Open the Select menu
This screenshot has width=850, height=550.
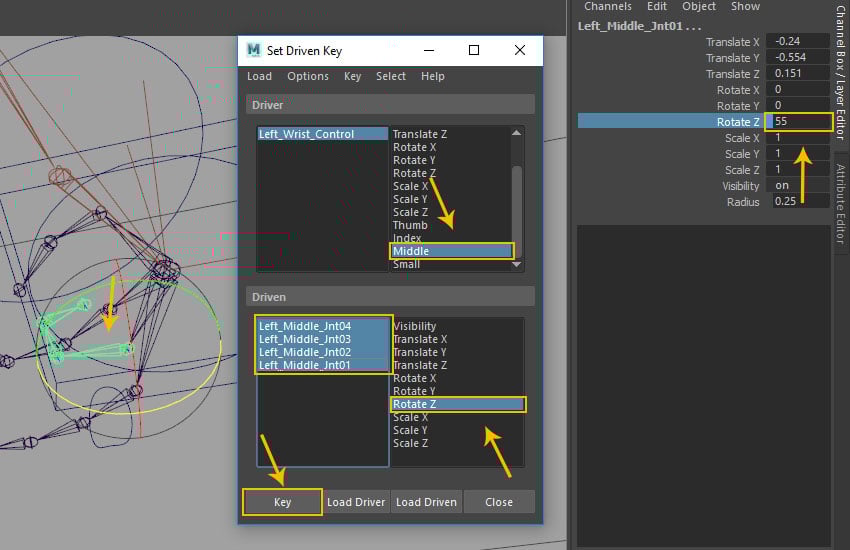[x=391, y=76]
